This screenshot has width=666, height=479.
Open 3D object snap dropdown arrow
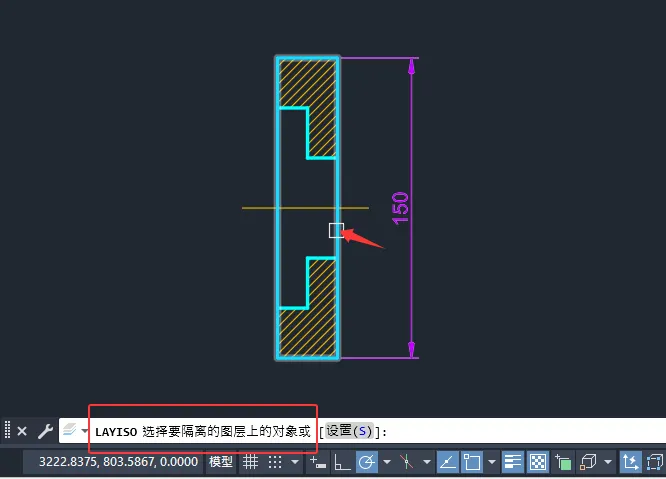tap(608, 462)
